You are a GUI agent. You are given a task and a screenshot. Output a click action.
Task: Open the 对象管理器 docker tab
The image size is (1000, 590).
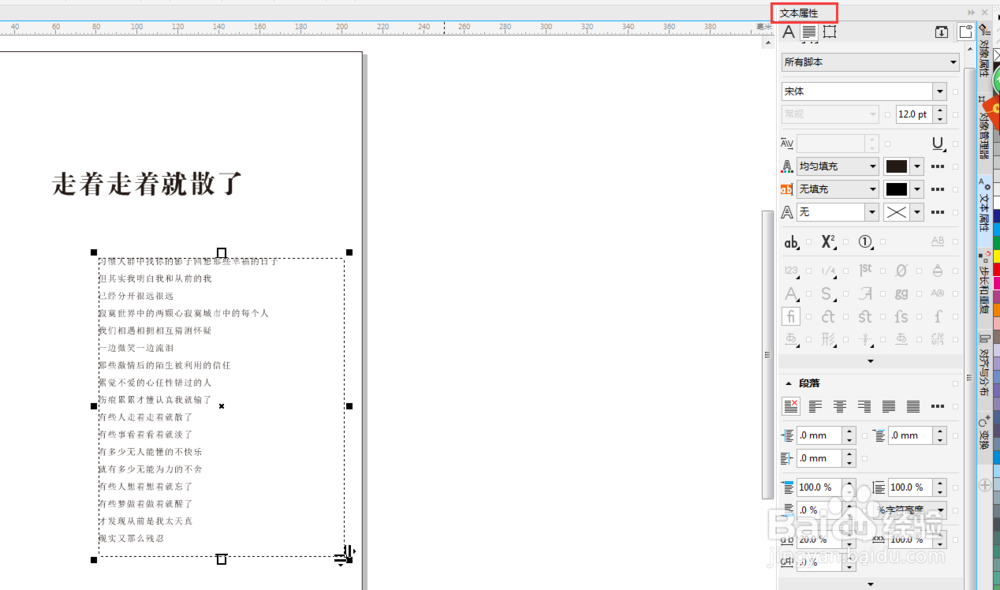pos(985,129)
